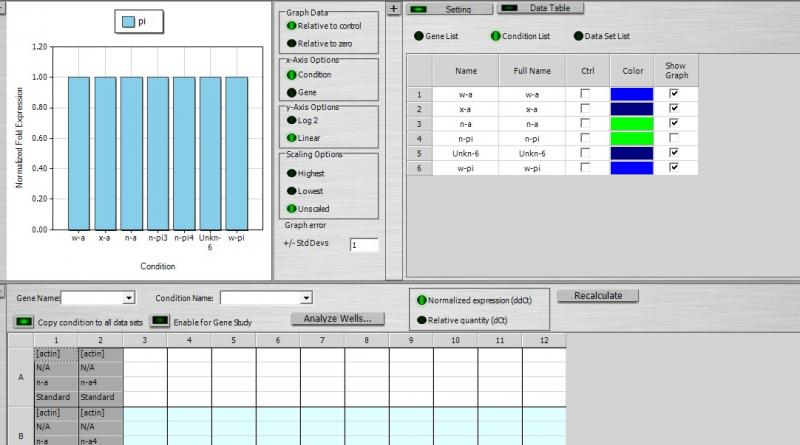Image resolution: width=800 pixels, height=445 pixels.
Task: Uncheck Show Graph for Unkn-6 row
Action: [x=674, y=152]
